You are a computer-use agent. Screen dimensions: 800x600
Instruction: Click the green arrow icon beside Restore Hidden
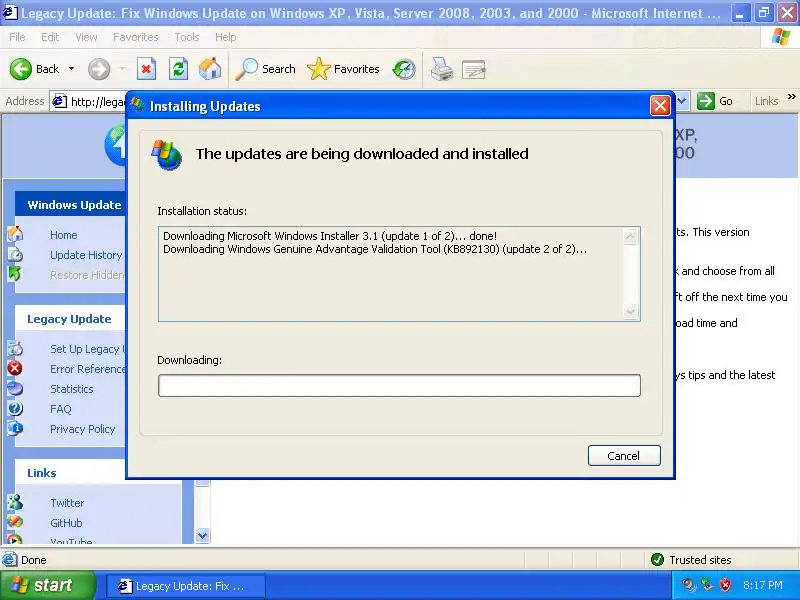(x=15, y=274)
